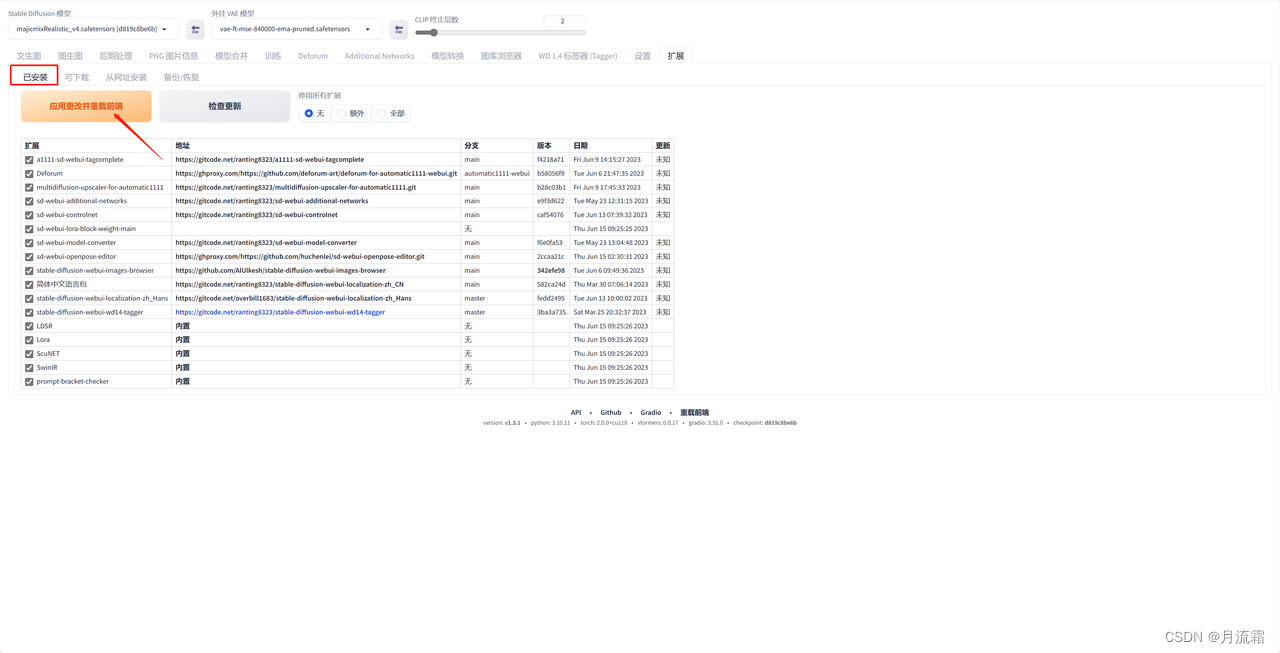Screen dimensions: 1280x653
Task: Toggle the LDSR built-in extension checkbox
Action: point(29,326)
